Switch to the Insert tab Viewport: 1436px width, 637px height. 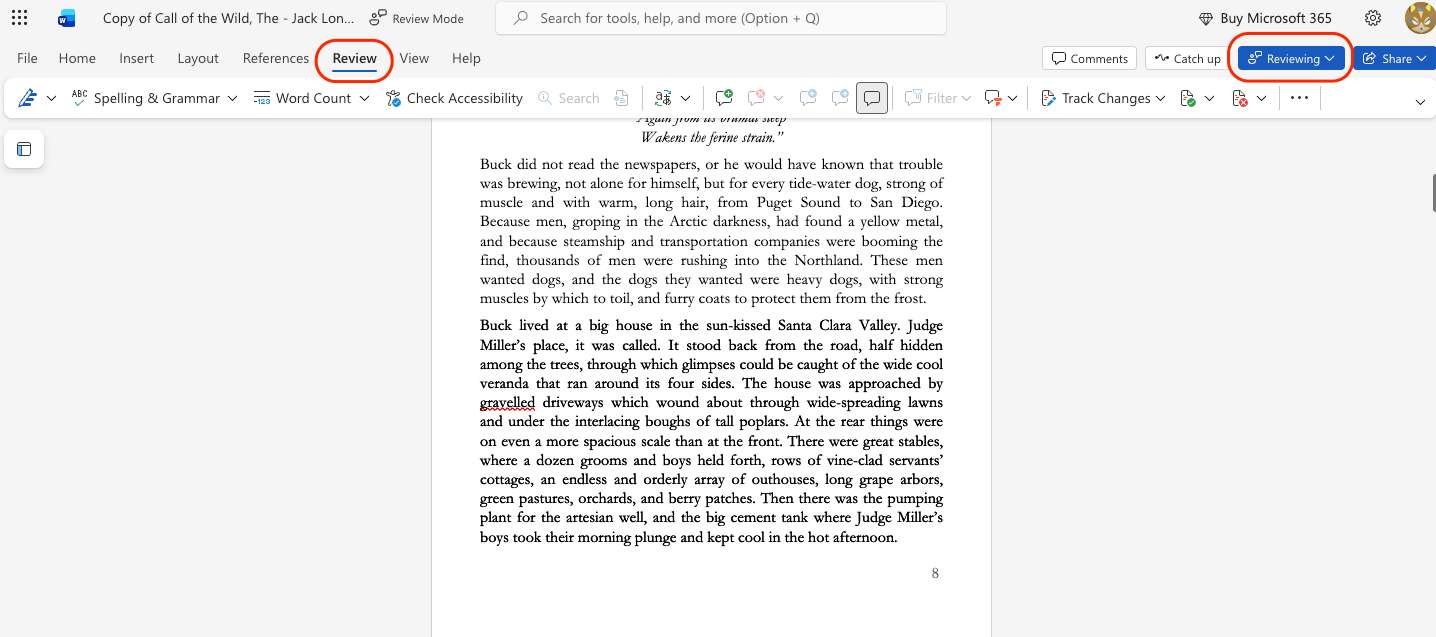(x=137, y=58)
